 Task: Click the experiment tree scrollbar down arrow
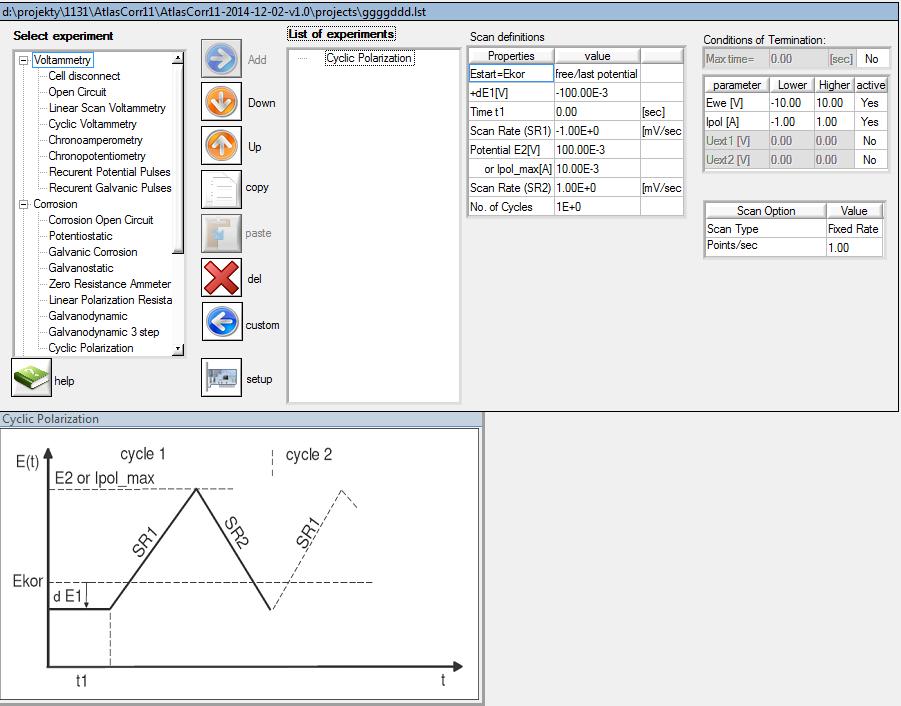point(178,349)
